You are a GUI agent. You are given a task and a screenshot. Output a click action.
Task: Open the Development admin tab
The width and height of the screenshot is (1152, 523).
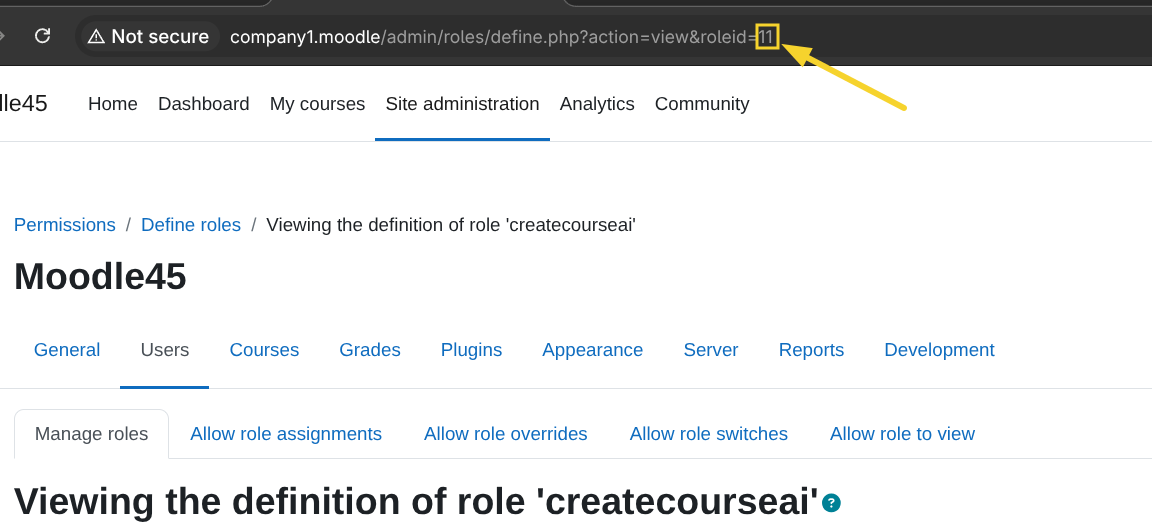click(939, 350)
